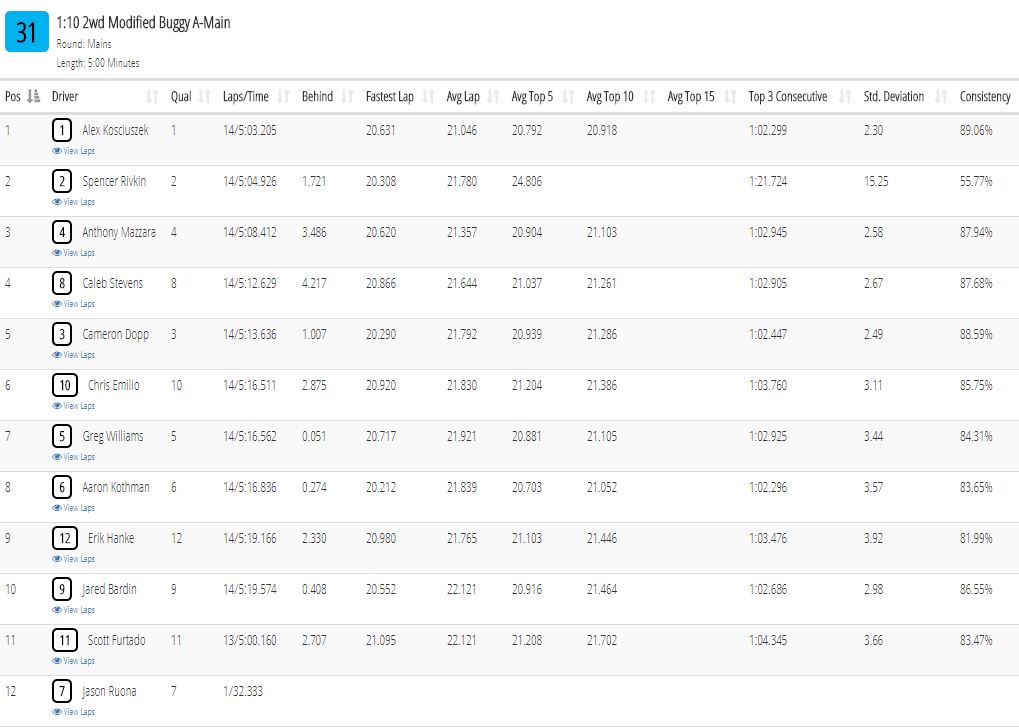Click sort arrows beside Driver header
Screen dimensions: 1019x728
point(152,96)
